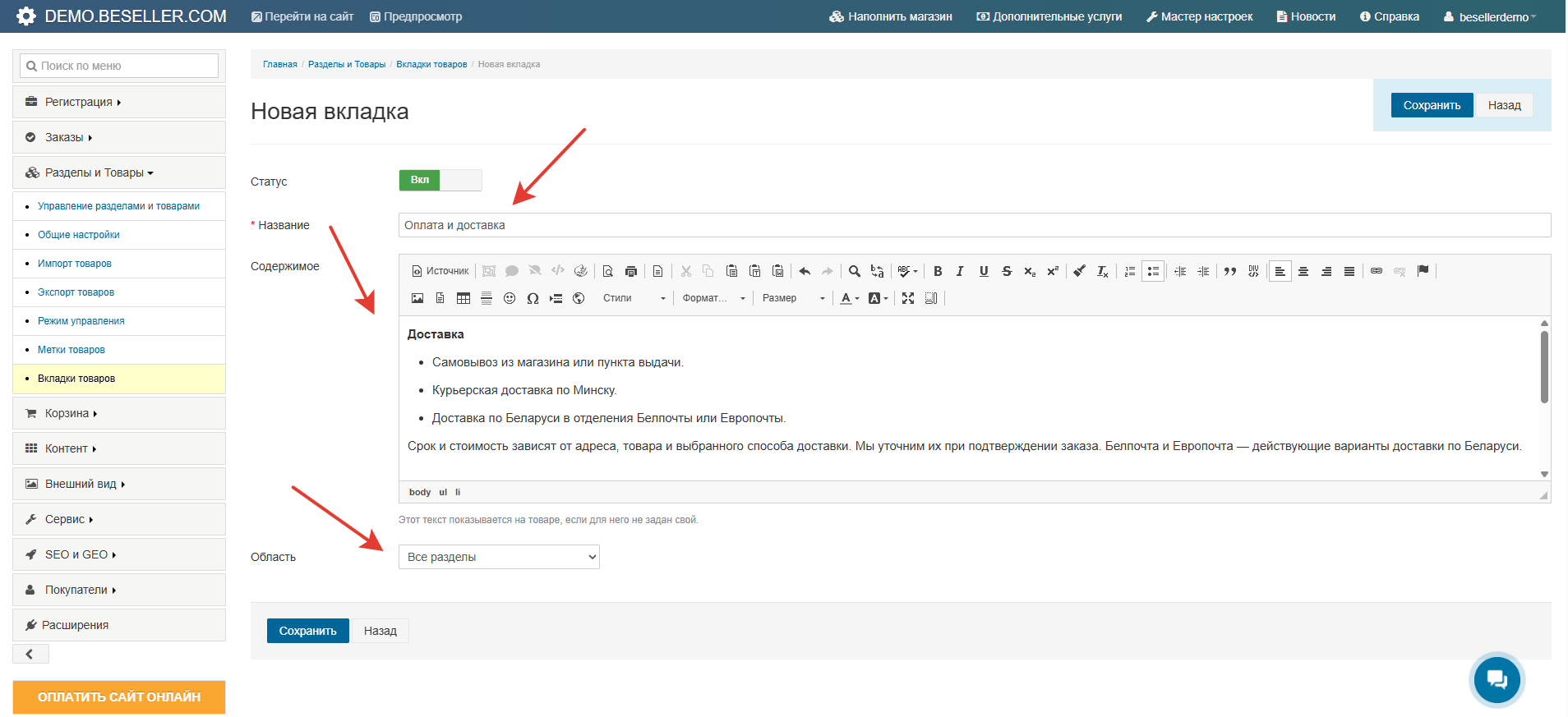
Task: Open Метки товаров menu item
Action: (71, 350)
